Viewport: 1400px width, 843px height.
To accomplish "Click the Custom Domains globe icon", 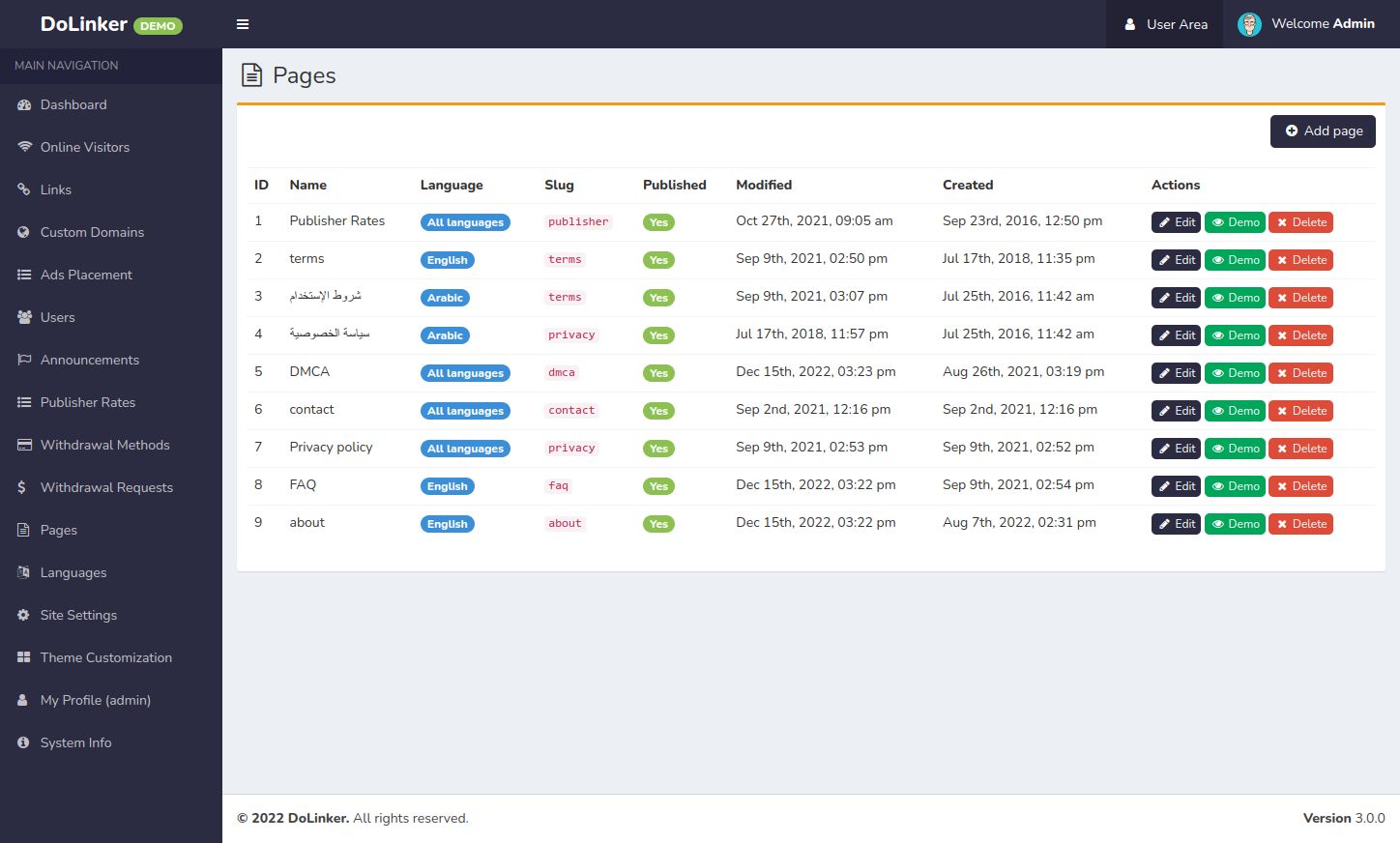I will click(x=24, y=232).
